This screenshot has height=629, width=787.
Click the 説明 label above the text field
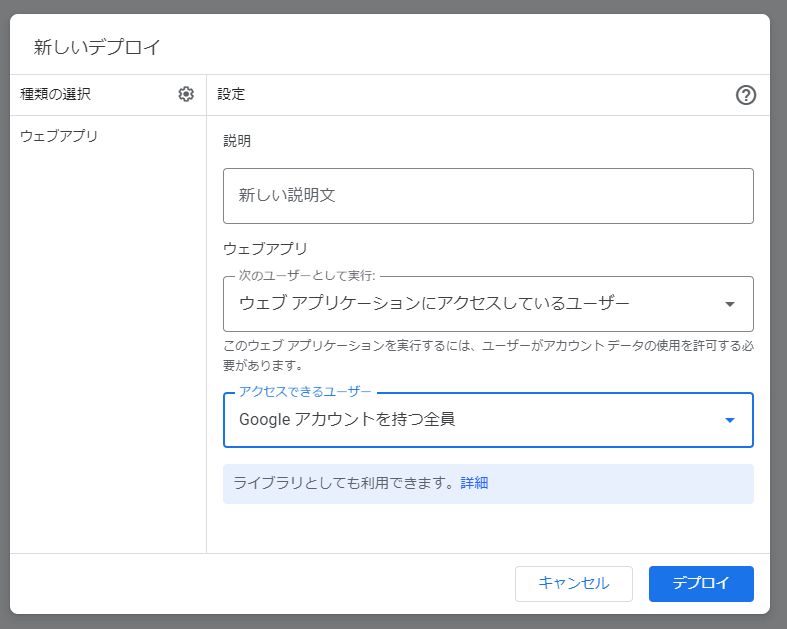(x=237, y=141)
